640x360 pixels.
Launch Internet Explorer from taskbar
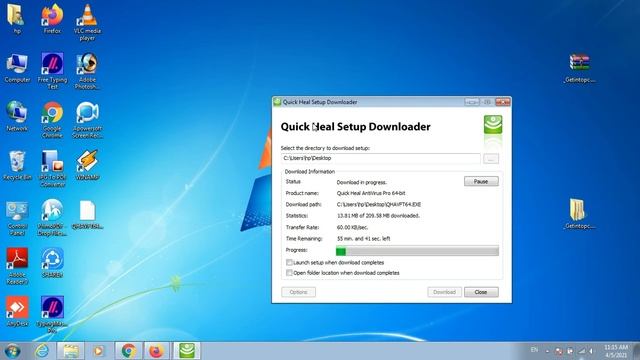pos(42,351)
